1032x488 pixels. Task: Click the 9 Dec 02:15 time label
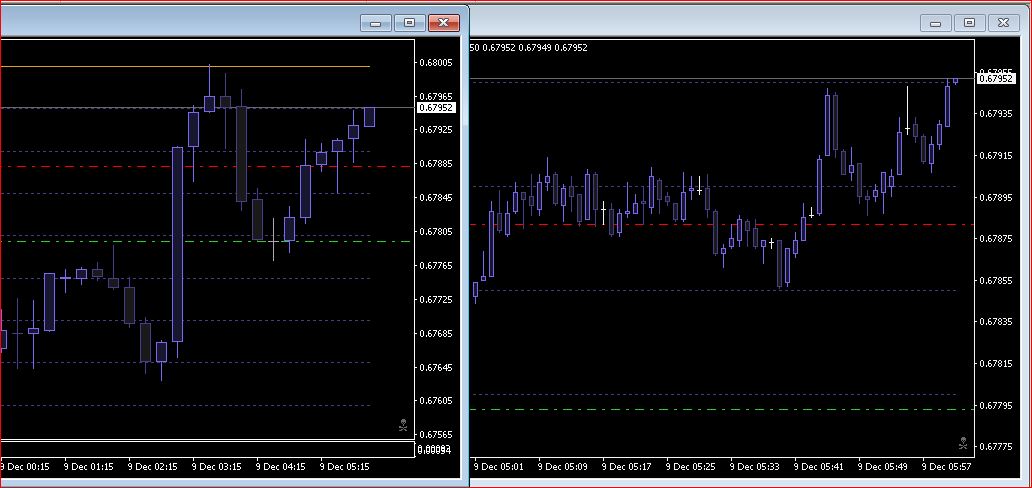(153, 467)
